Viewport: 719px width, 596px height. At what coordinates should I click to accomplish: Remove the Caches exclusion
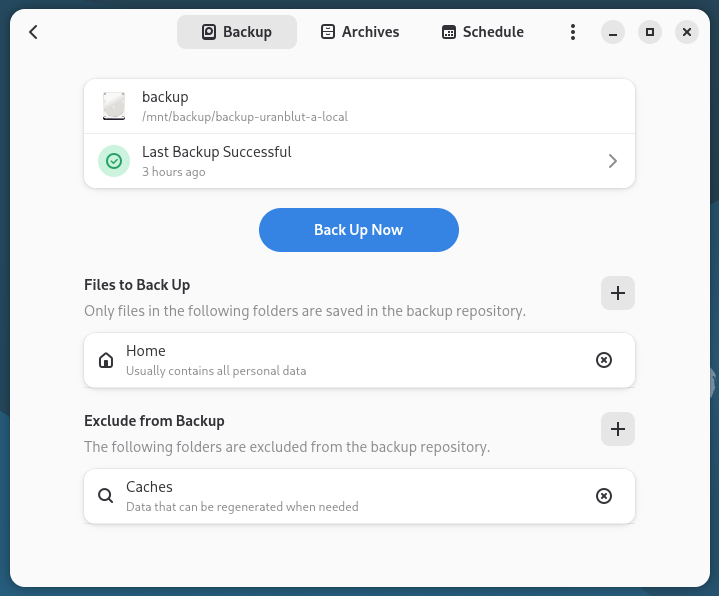tap(603, 496)
